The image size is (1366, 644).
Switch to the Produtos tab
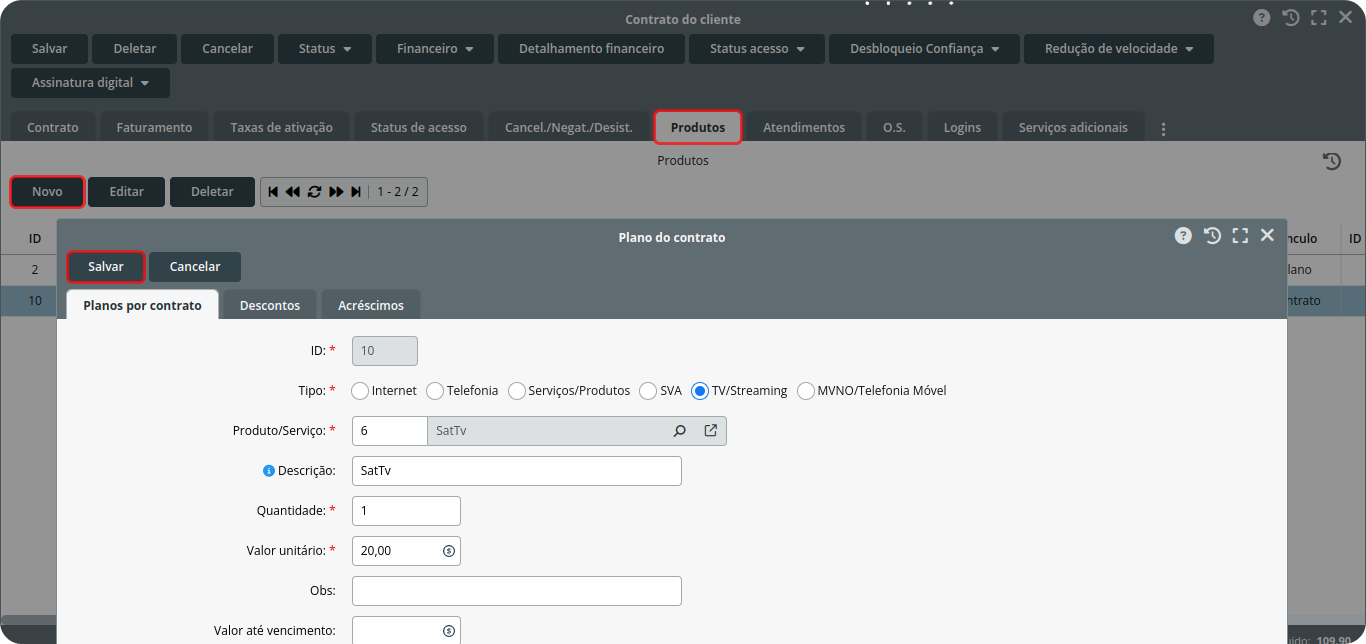[698, 127]
